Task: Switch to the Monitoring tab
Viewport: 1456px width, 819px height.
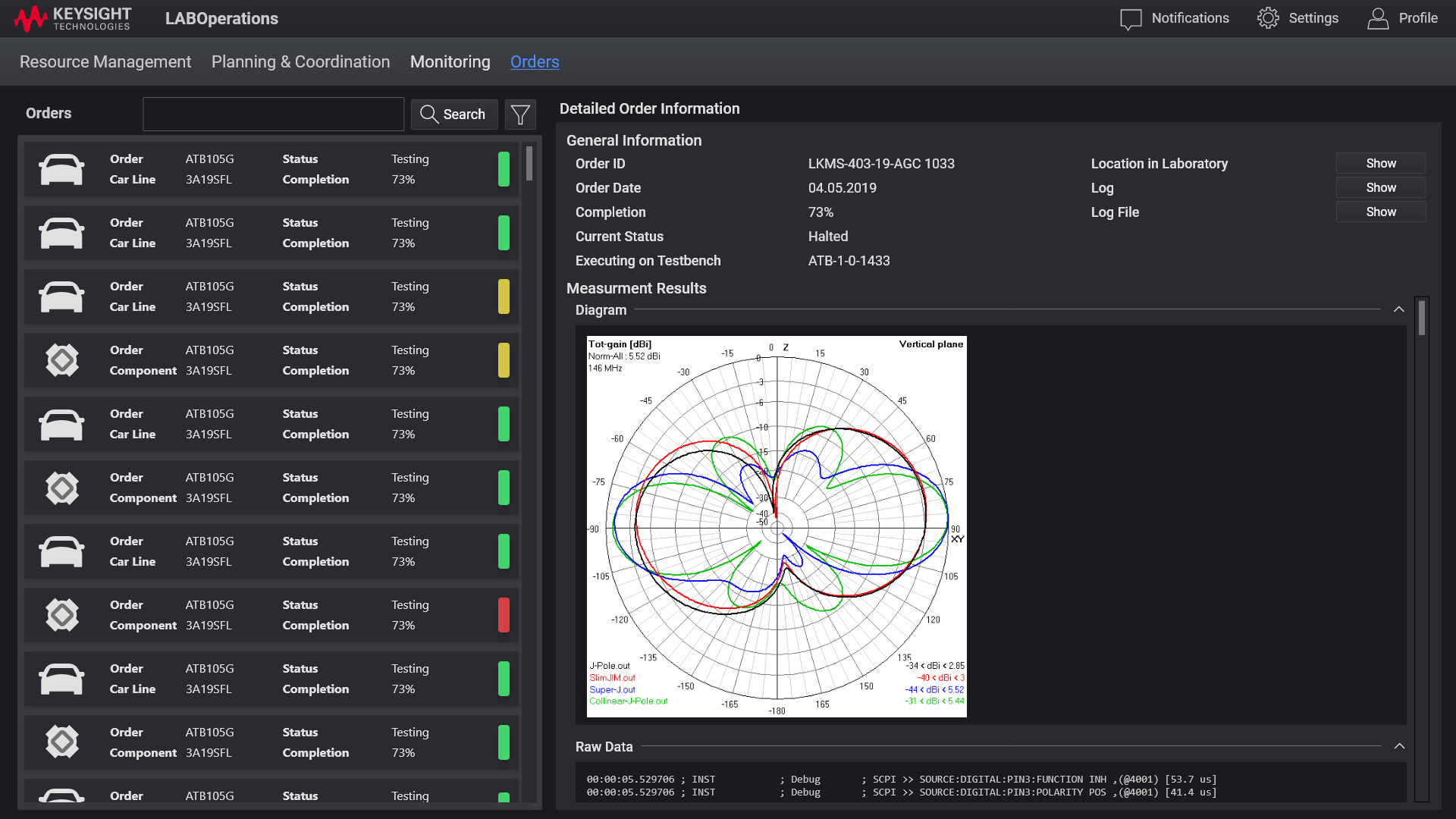Action: pos(450,61)
